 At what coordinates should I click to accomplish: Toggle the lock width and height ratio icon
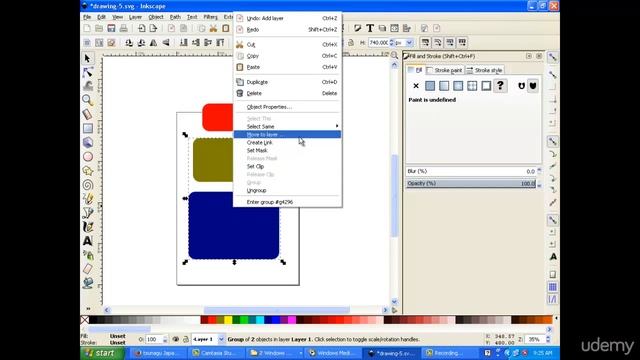[351, 42]
